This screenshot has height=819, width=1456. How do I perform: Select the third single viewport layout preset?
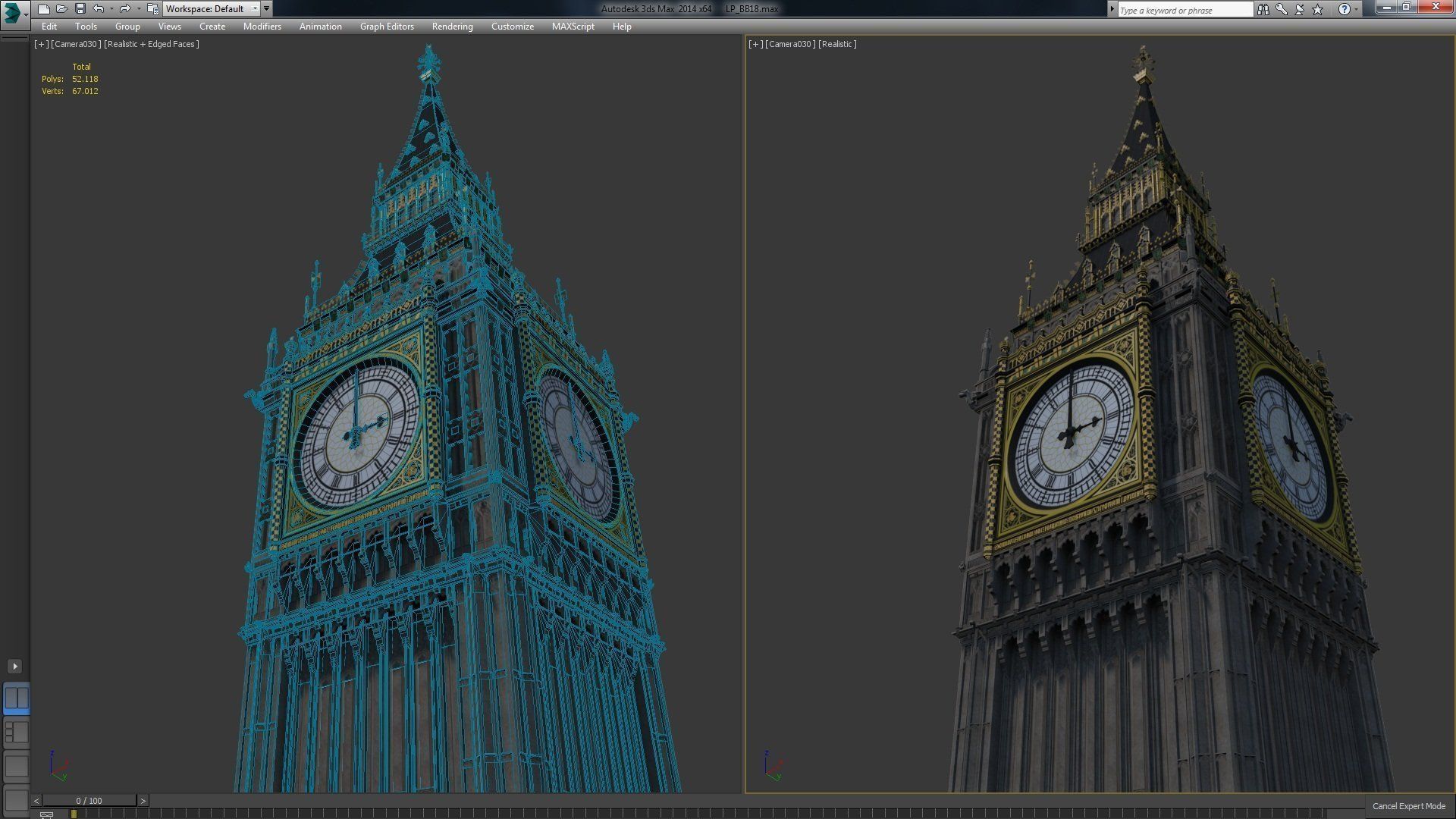pyautogui.click(x=16, y=766)
